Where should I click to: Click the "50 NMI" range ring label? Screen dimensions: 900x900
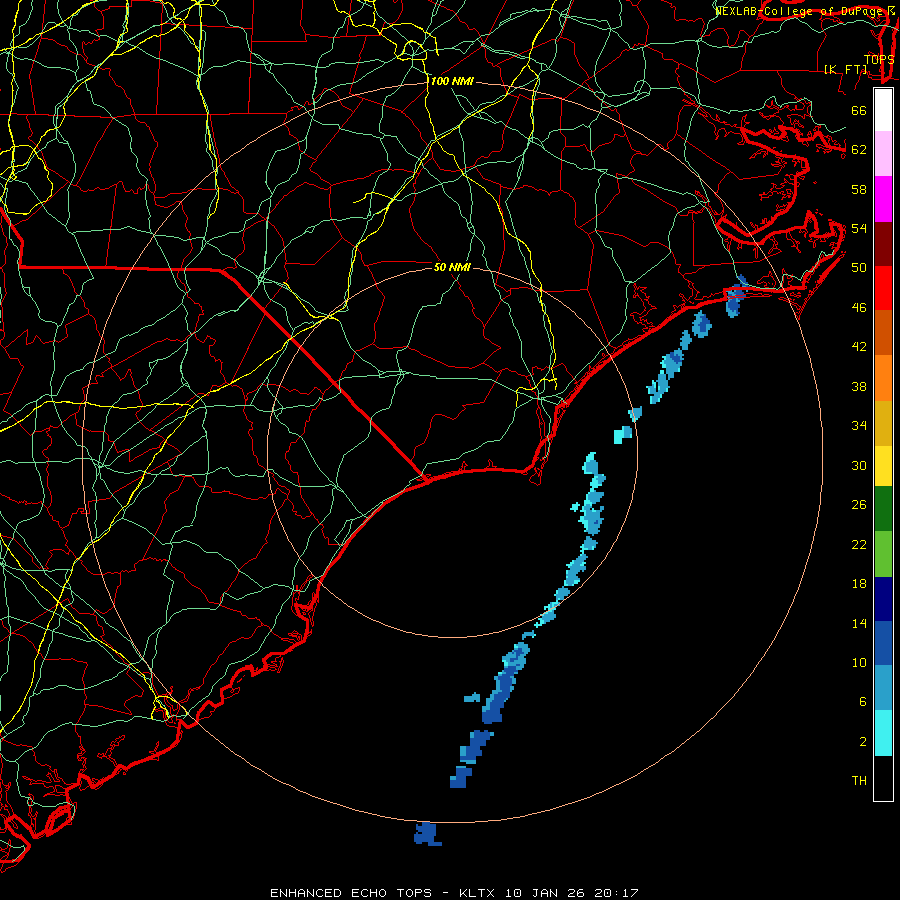[452, 267]
